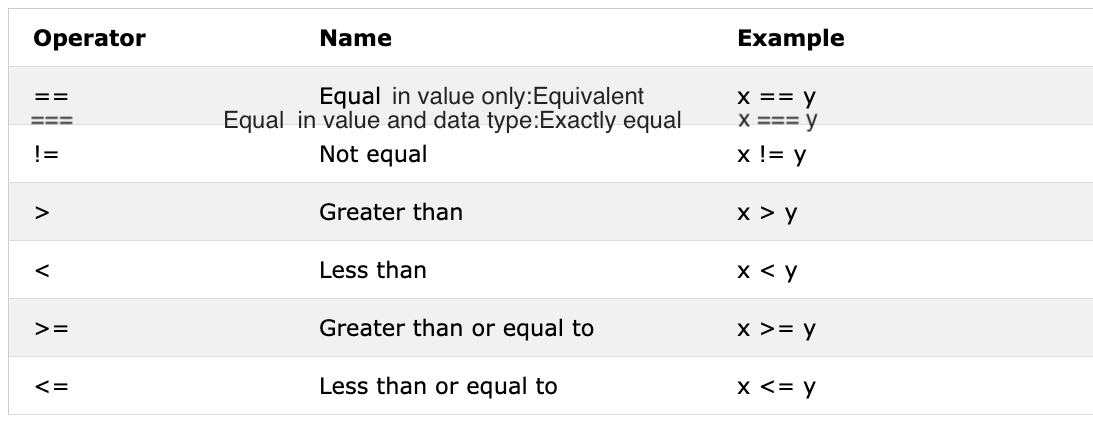Click 'Less than or equal to' text
Image resolution: width=1093 pixels, height=428 pixels.
pyautogui.click(x=438, y=386)
